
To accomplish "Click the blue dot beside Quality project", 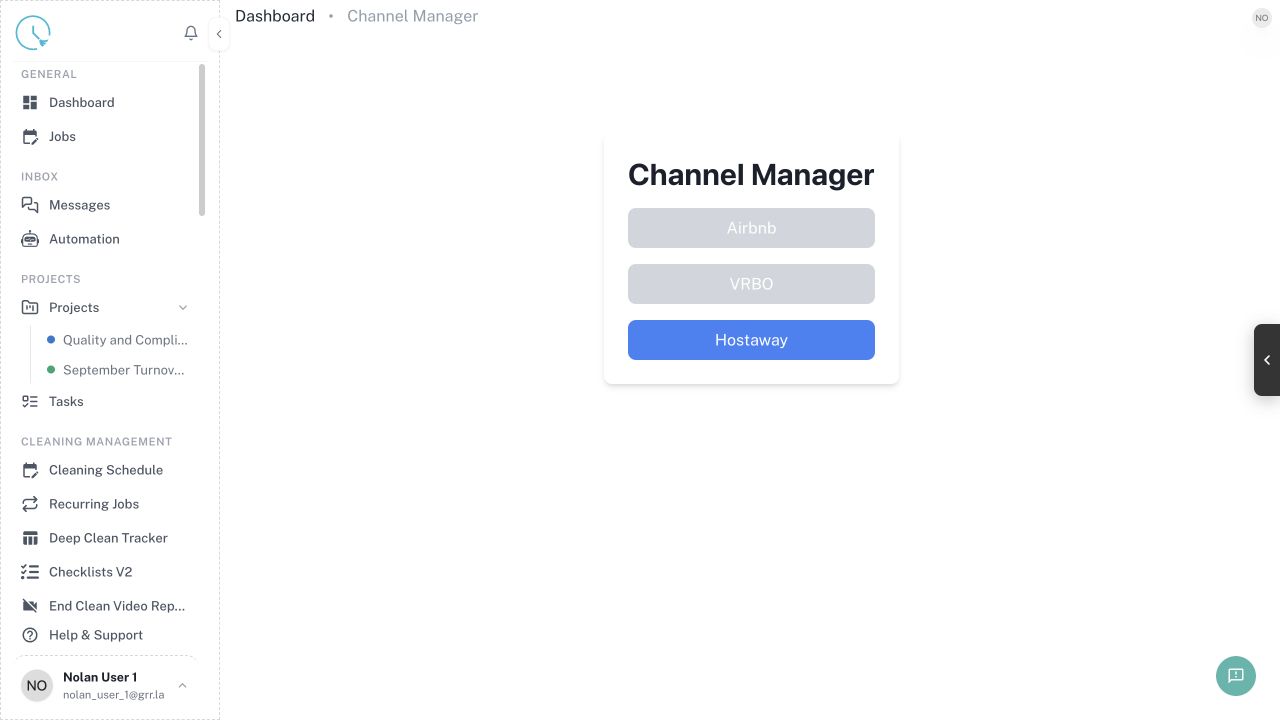I will tap(51, 340).
